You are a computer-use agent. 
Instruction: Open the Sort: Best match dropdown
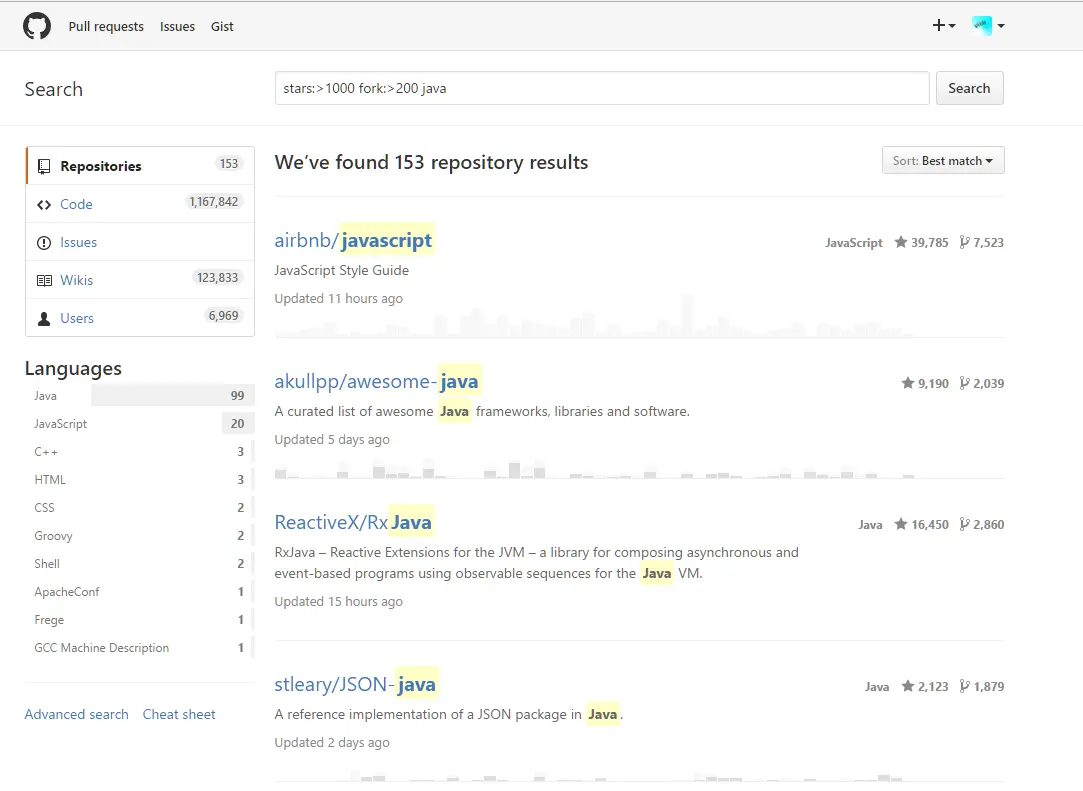click(943, 160)
